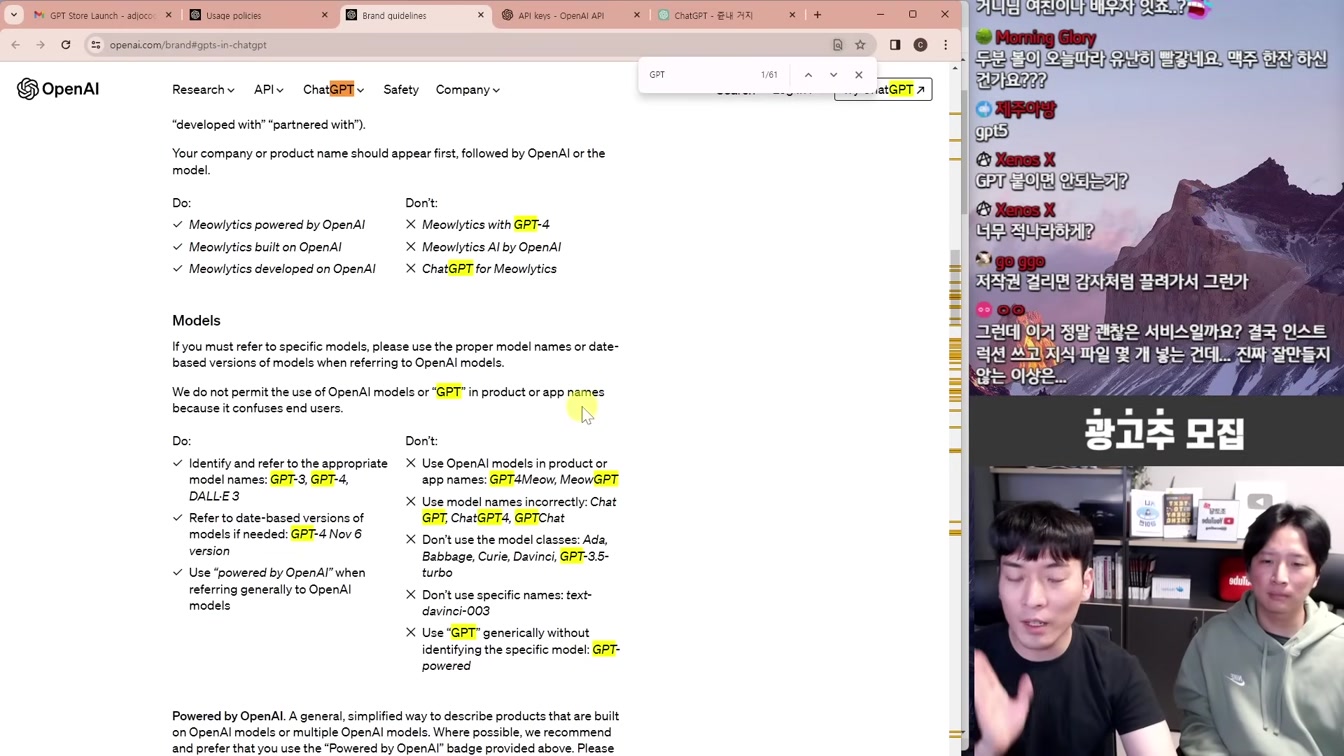Click the Models heading

click(196, 321)
